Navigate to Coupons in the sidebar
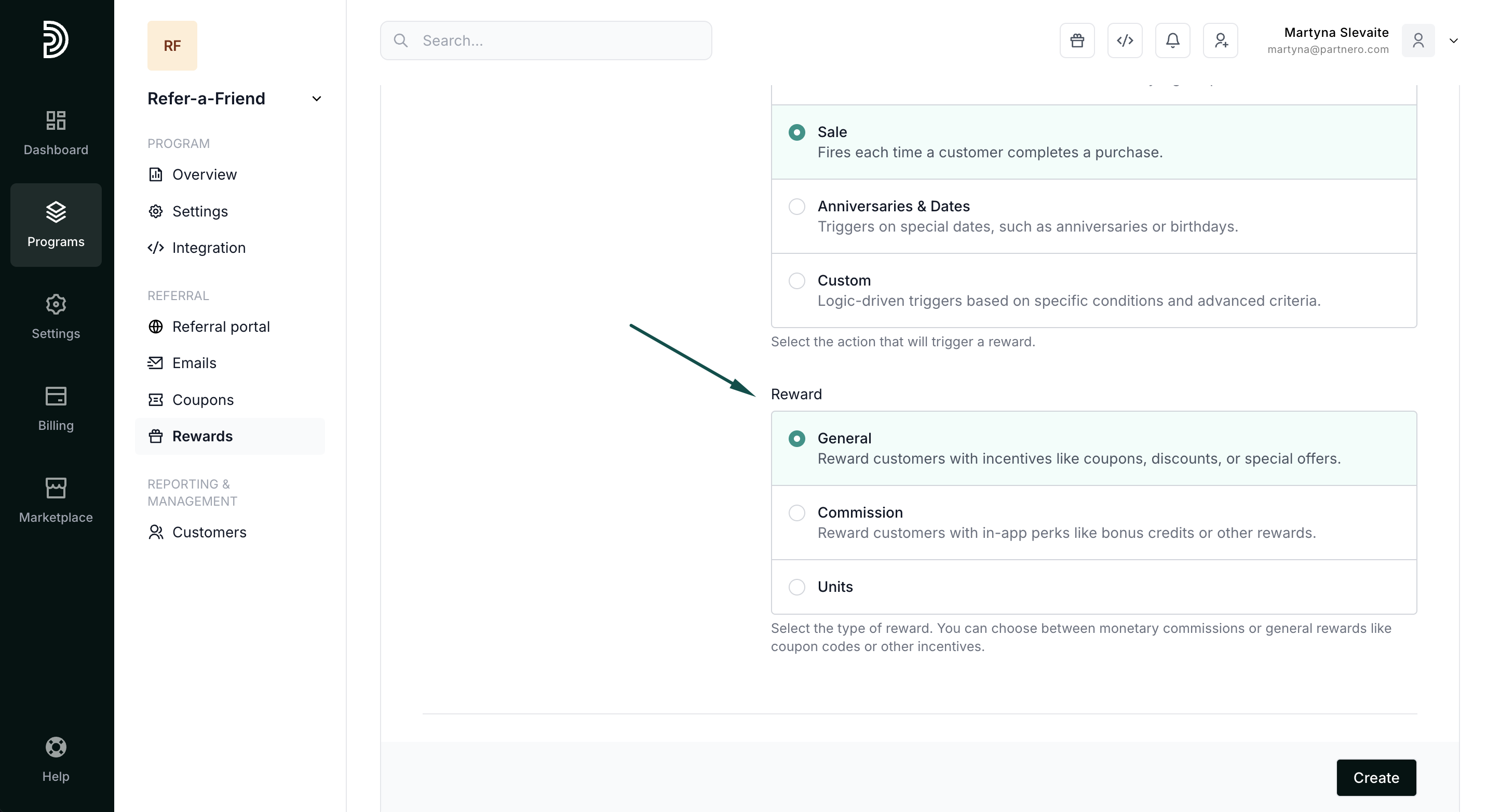Viewport: 1487px width, 812px height. tap(202, 400)
